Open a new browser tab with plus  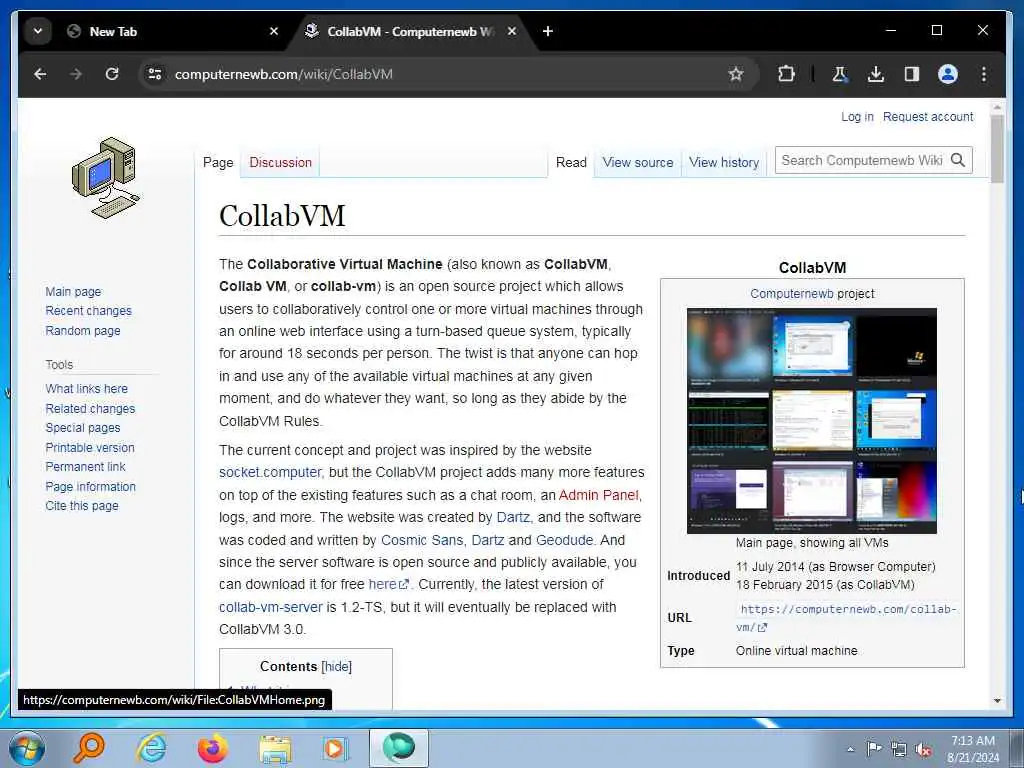(547, 31)
